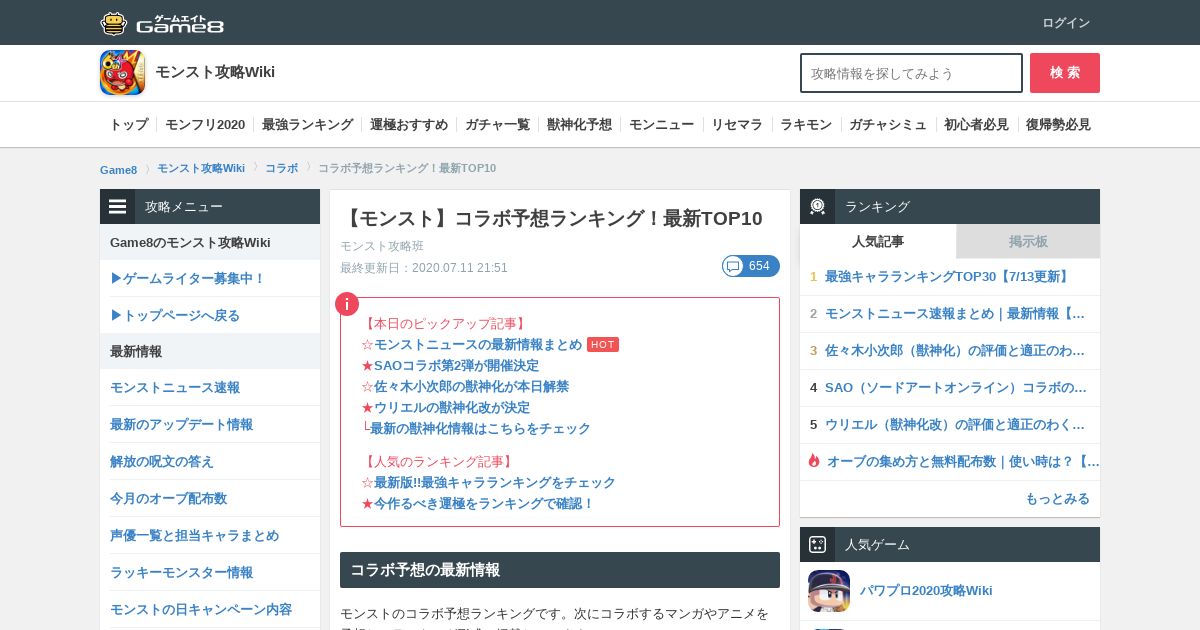Click ログイン in the top bar
The height and width of the screenshot is (630, 1200).
(x=1066, y=23)
